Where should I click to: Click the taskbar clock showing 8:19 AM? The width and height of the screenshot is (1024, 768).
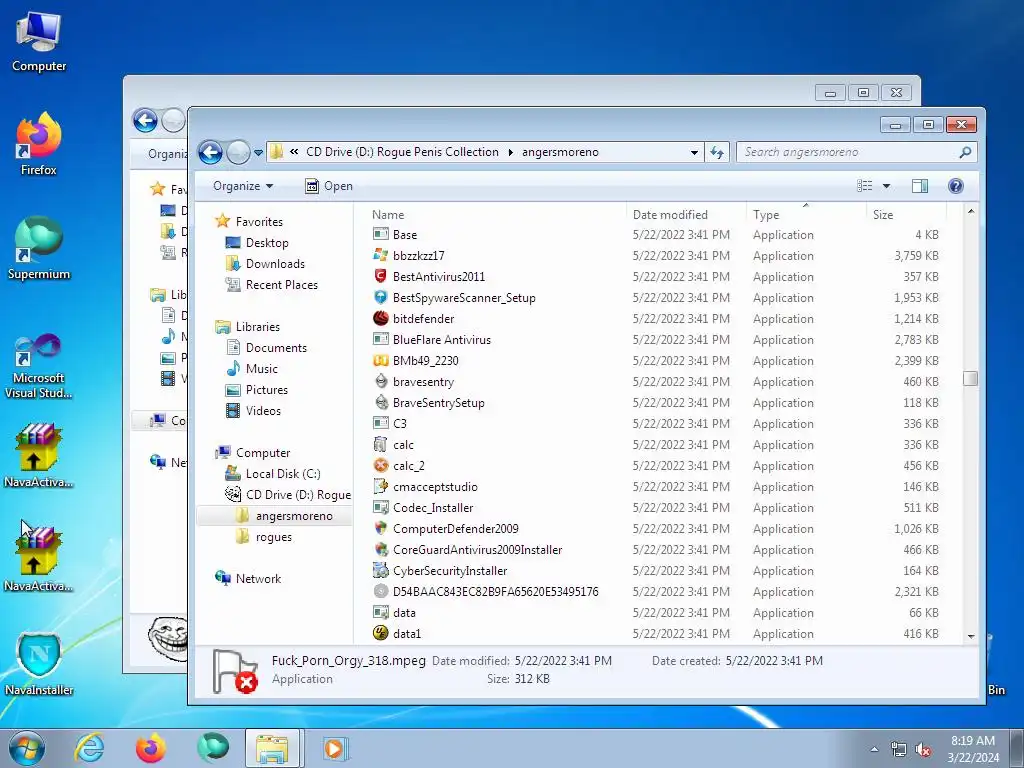pyautogui.click(x=973, y=748)
